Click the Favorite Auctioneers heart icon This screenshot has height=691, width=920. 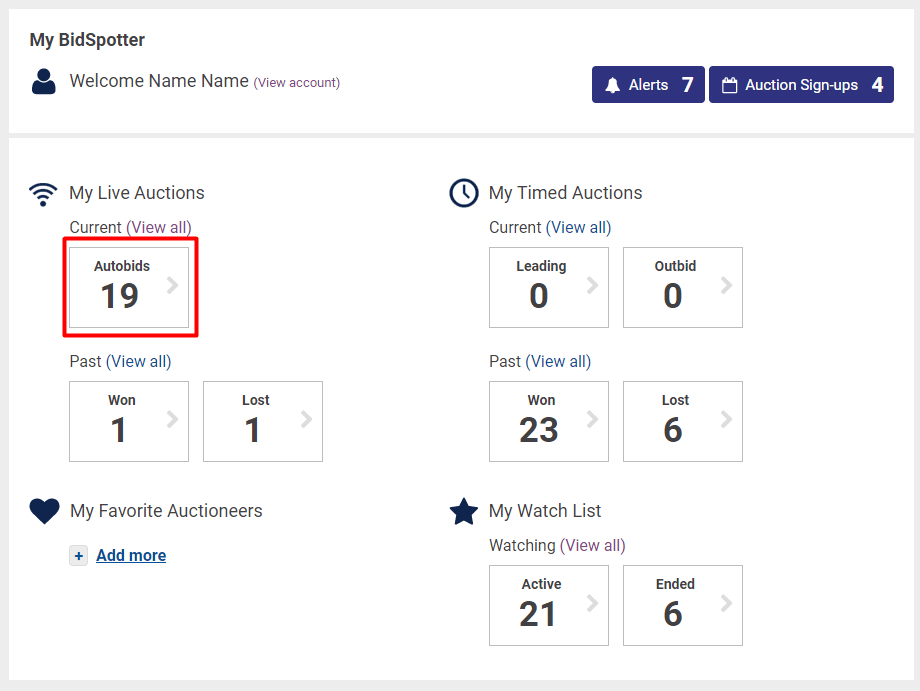(45, 511)
